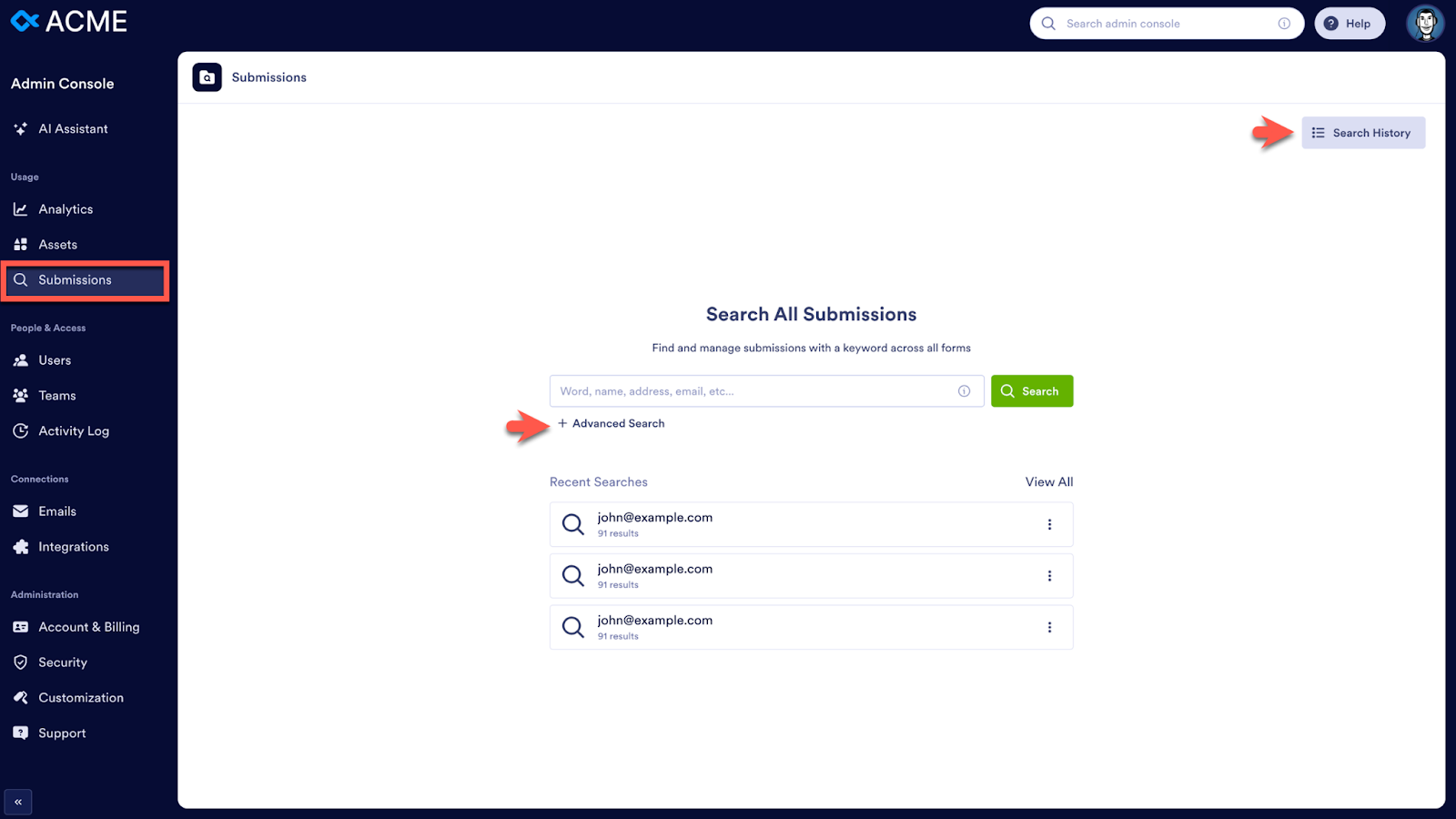Screen dimensions: 1456x819
Task: Select the Emails connection icon
Action: tap(21, 511)
